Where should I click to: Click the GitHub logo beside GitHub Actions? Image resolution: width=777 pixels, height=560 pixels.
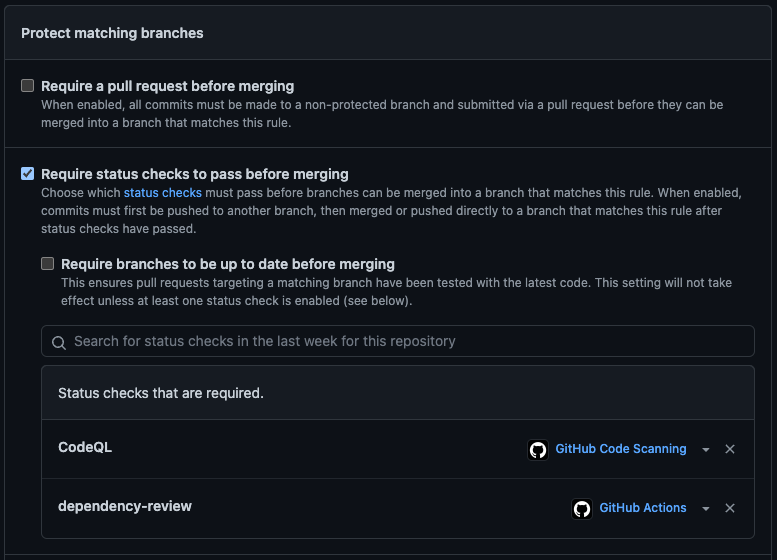[582, 509]
